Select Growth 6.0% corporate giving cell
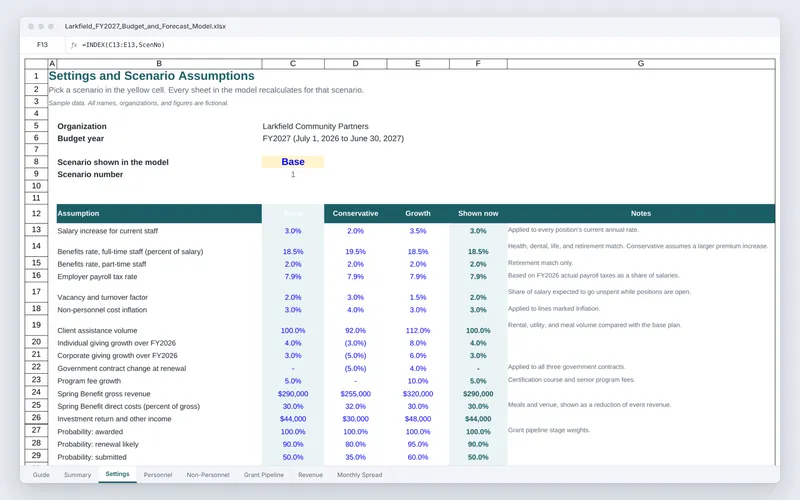 click(x=418, y=355)
